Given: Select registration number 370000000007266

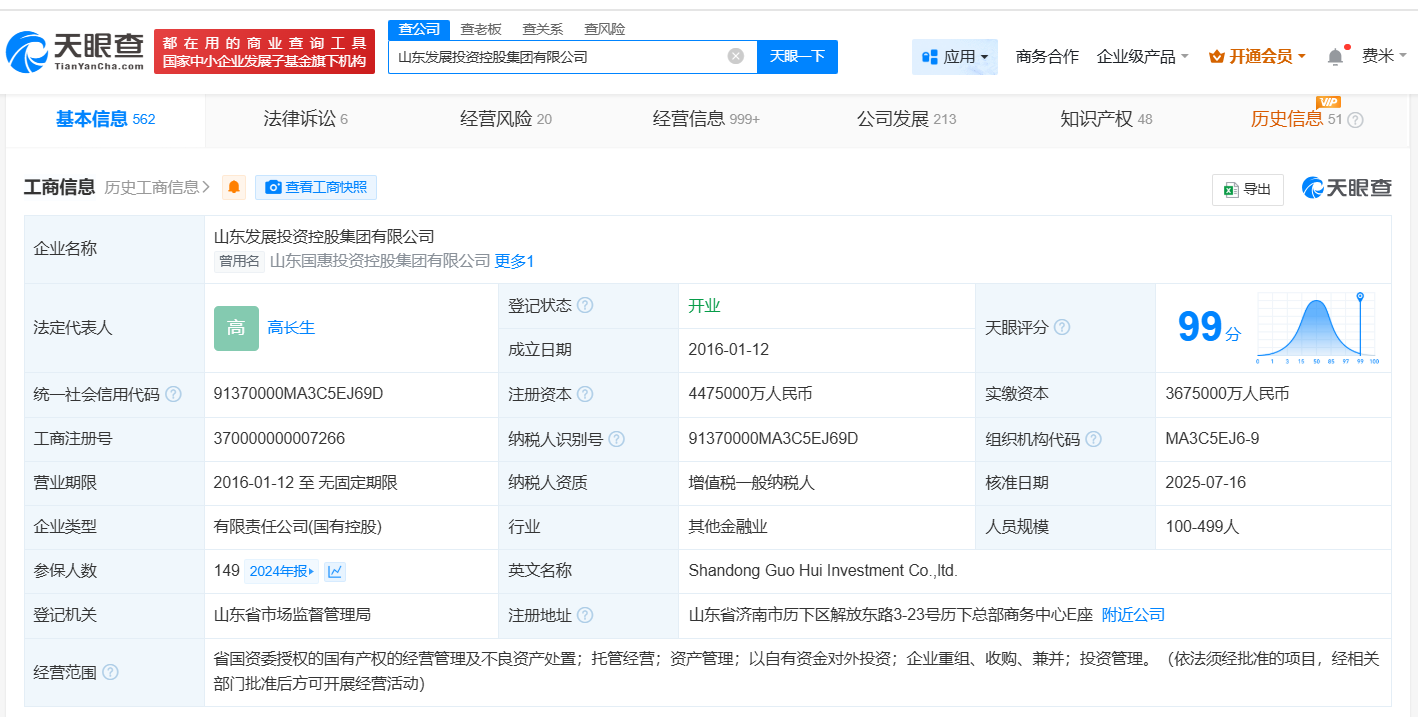Looking at the screenshot, I should tap(280, 438).
